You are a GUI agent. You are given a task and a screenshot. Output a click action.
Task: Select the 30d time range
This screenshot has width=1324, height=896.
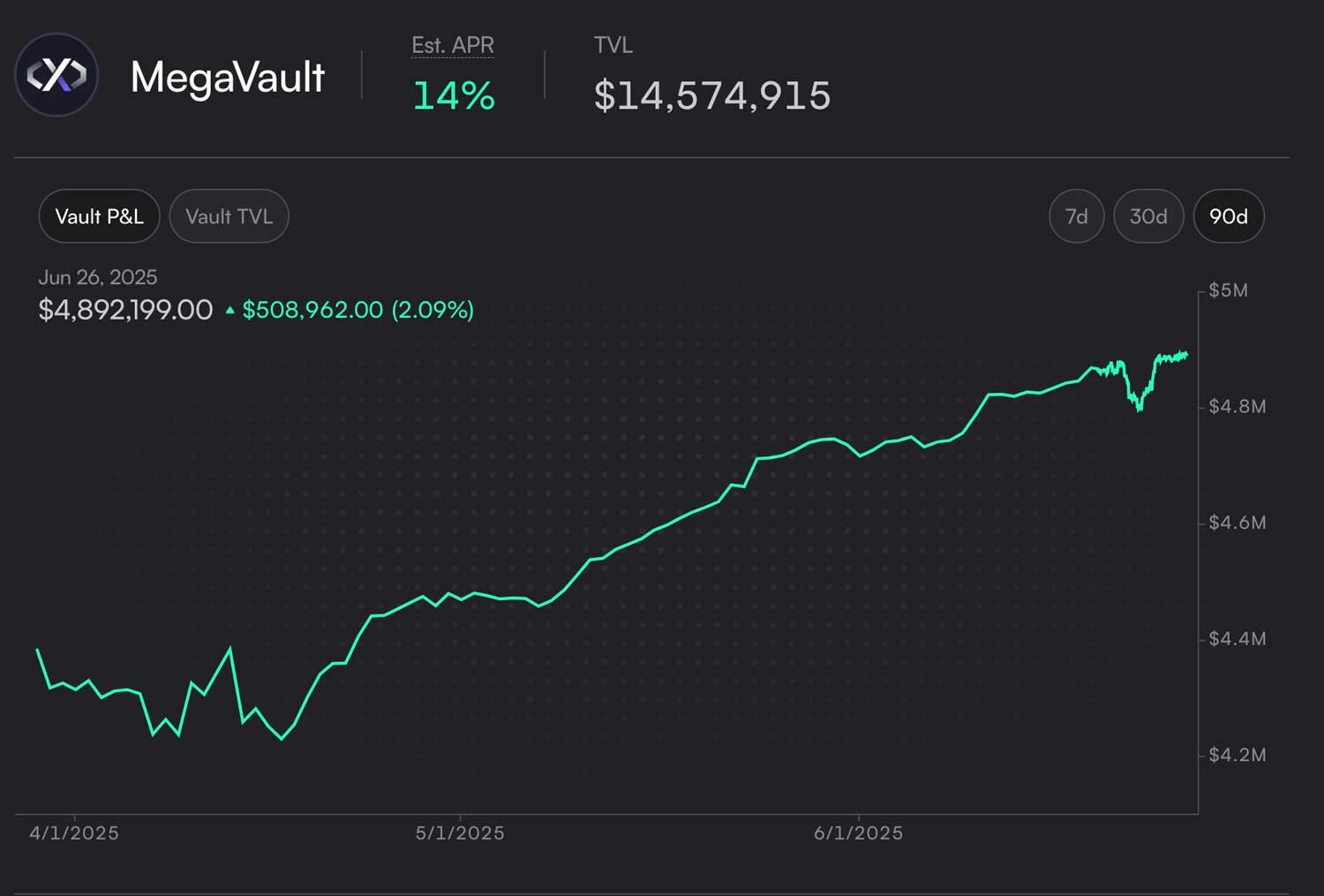[1148, 216]
